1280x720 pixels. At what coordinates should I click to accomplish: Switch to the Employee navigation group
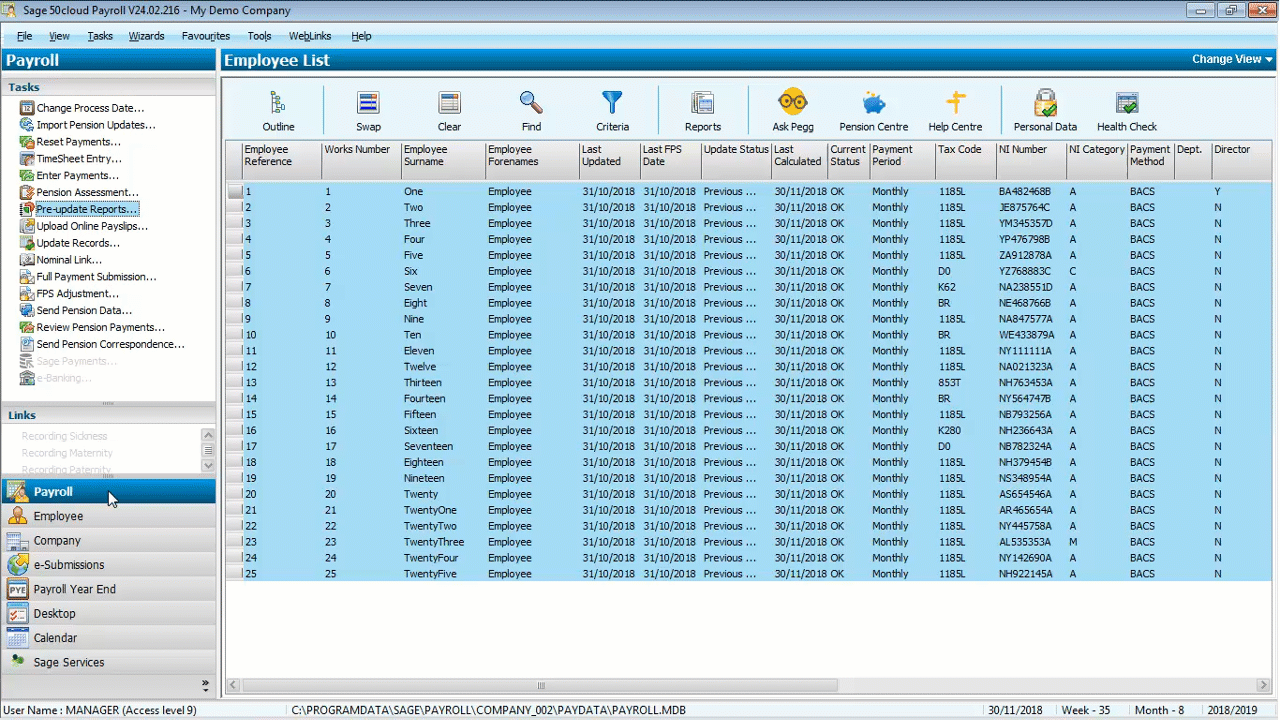pos(58,516)
